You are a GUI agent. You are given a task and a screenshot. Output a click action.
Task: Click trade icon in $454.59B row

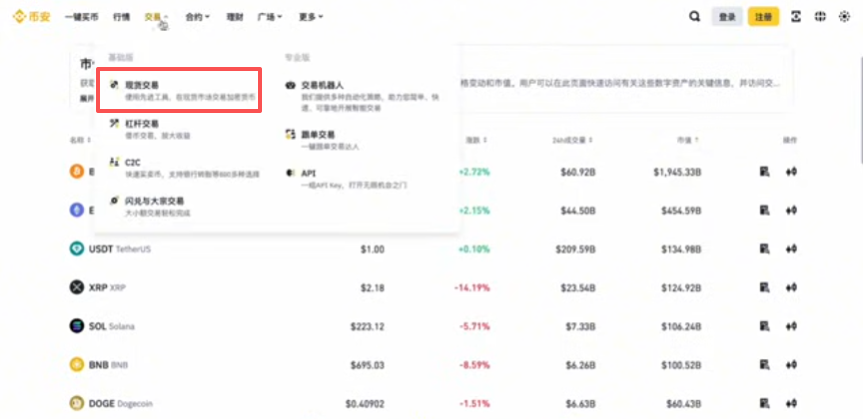pos(791,210)
